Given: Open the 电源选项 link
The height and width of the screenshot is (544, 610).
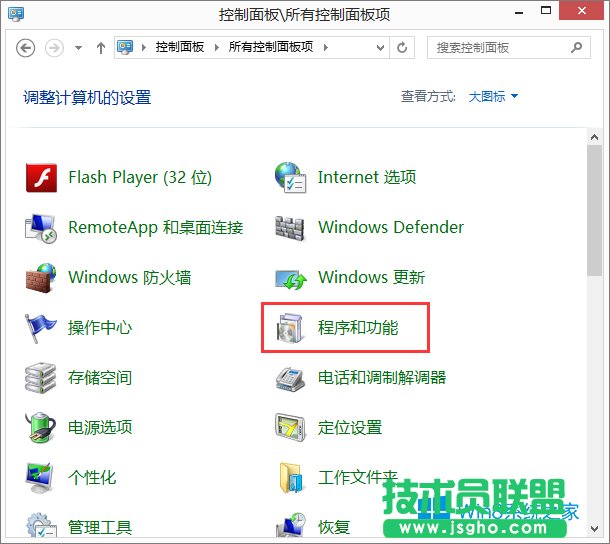Looking at the screenshot, I should point(100,427).
